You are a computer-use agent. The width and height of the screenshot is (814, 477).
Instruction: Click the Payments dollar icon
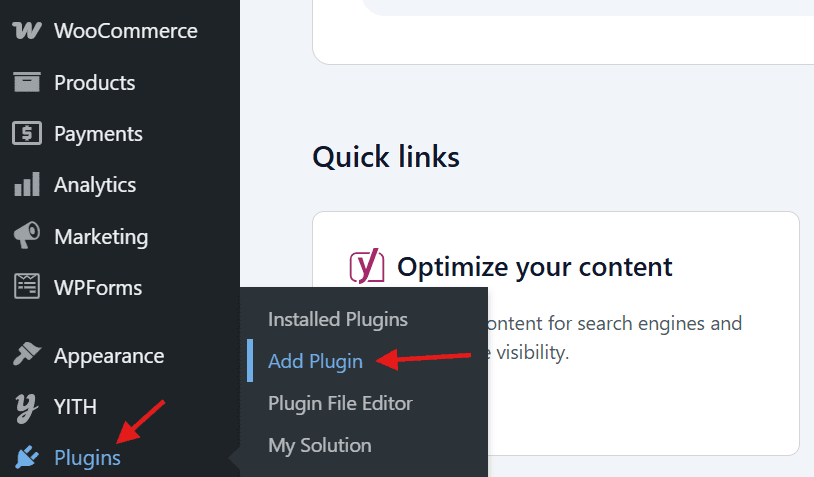pos(26,134)
